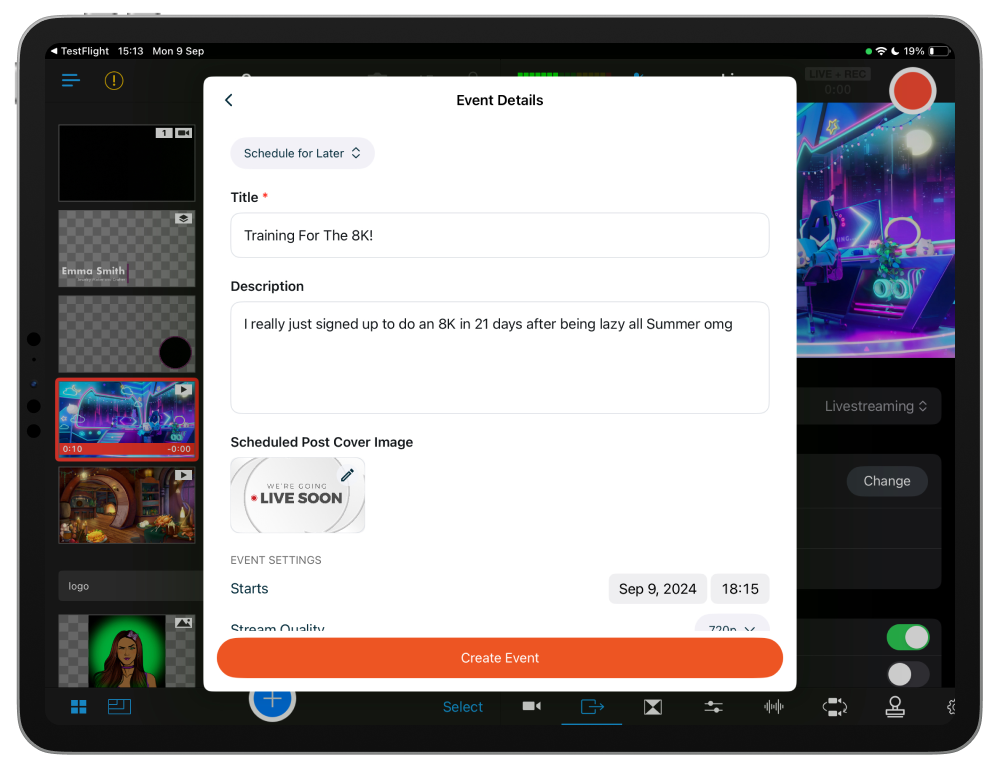Add a new shot with plus button
This screenshot has height=769, width=1000.
[272, 699]
